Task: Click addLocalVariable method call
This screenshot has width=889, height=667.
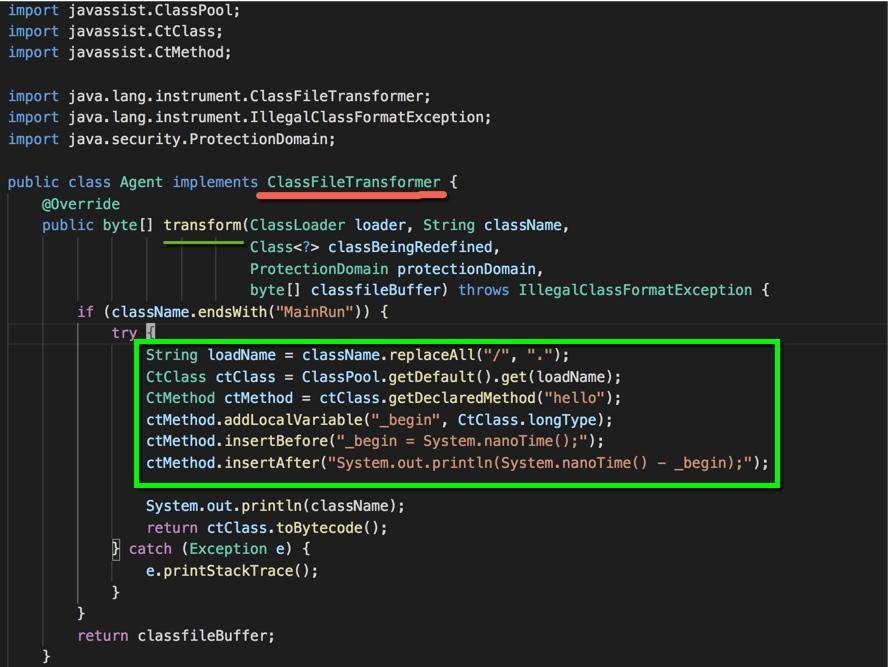Action: (x=293, y=420)
